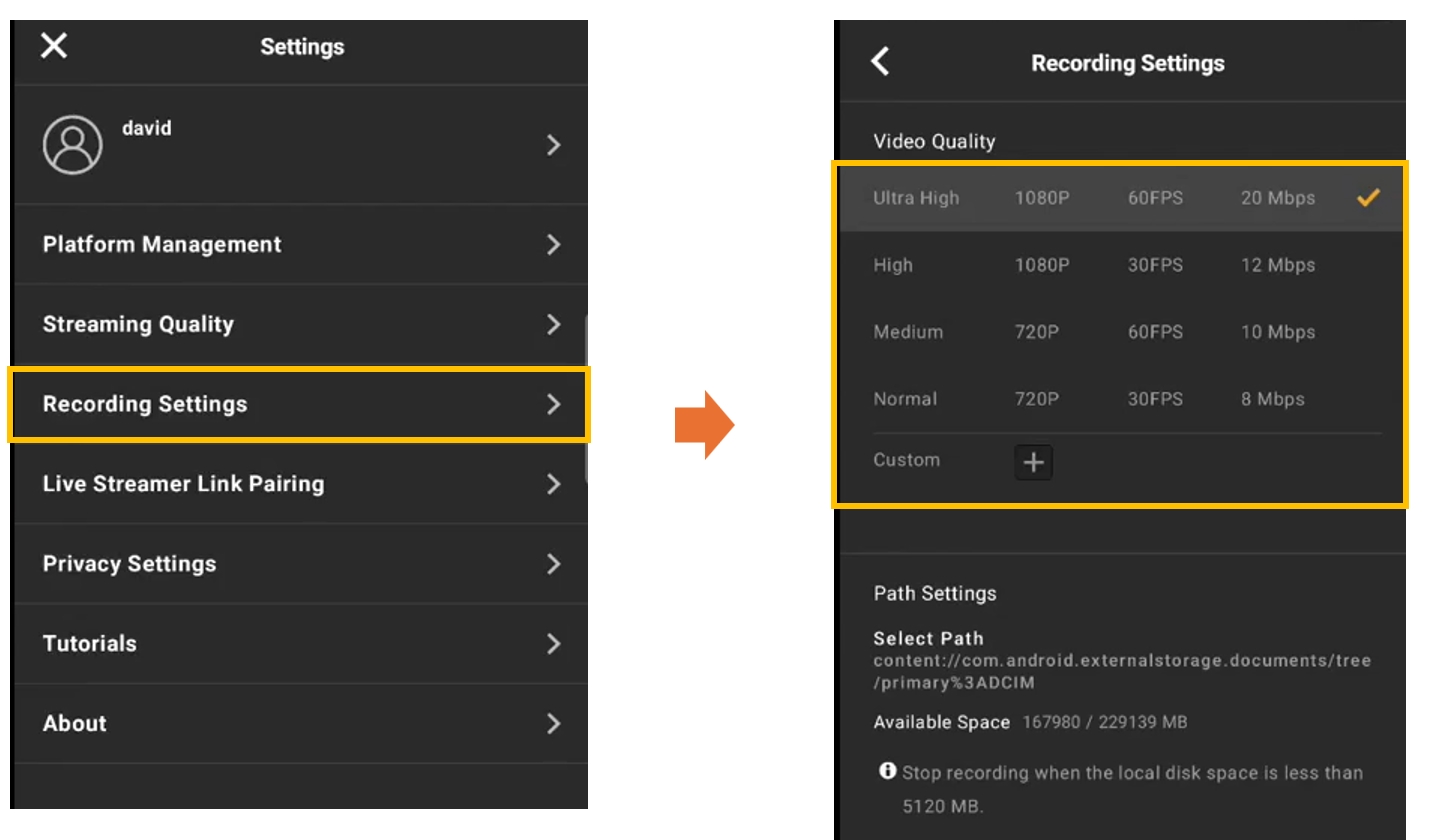Click the Settings list scrollbar
The width and height of the screenshot is (1443, 840).
coord(586,398)
